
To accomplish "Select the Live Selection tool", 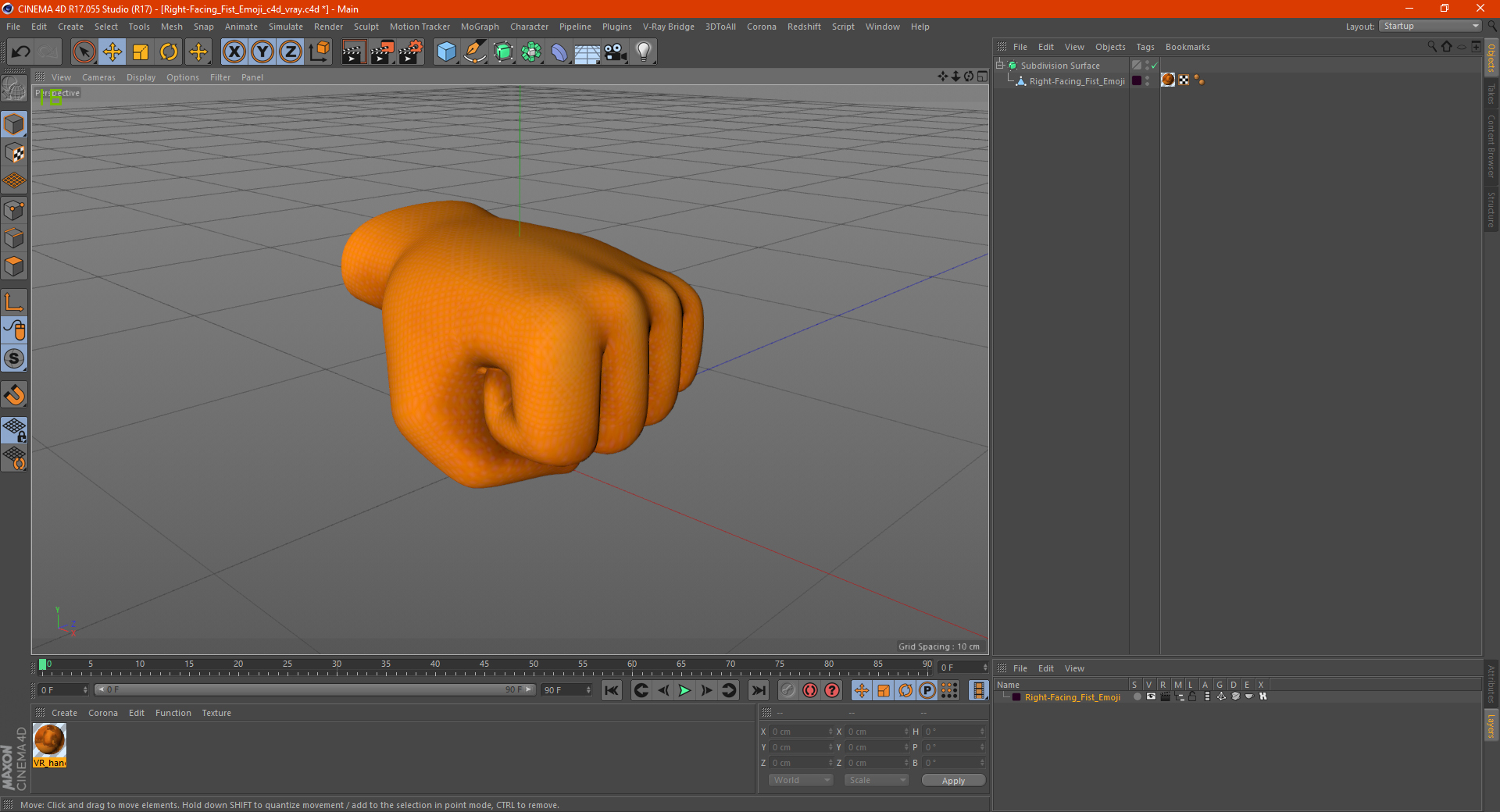I will [84, 52].
